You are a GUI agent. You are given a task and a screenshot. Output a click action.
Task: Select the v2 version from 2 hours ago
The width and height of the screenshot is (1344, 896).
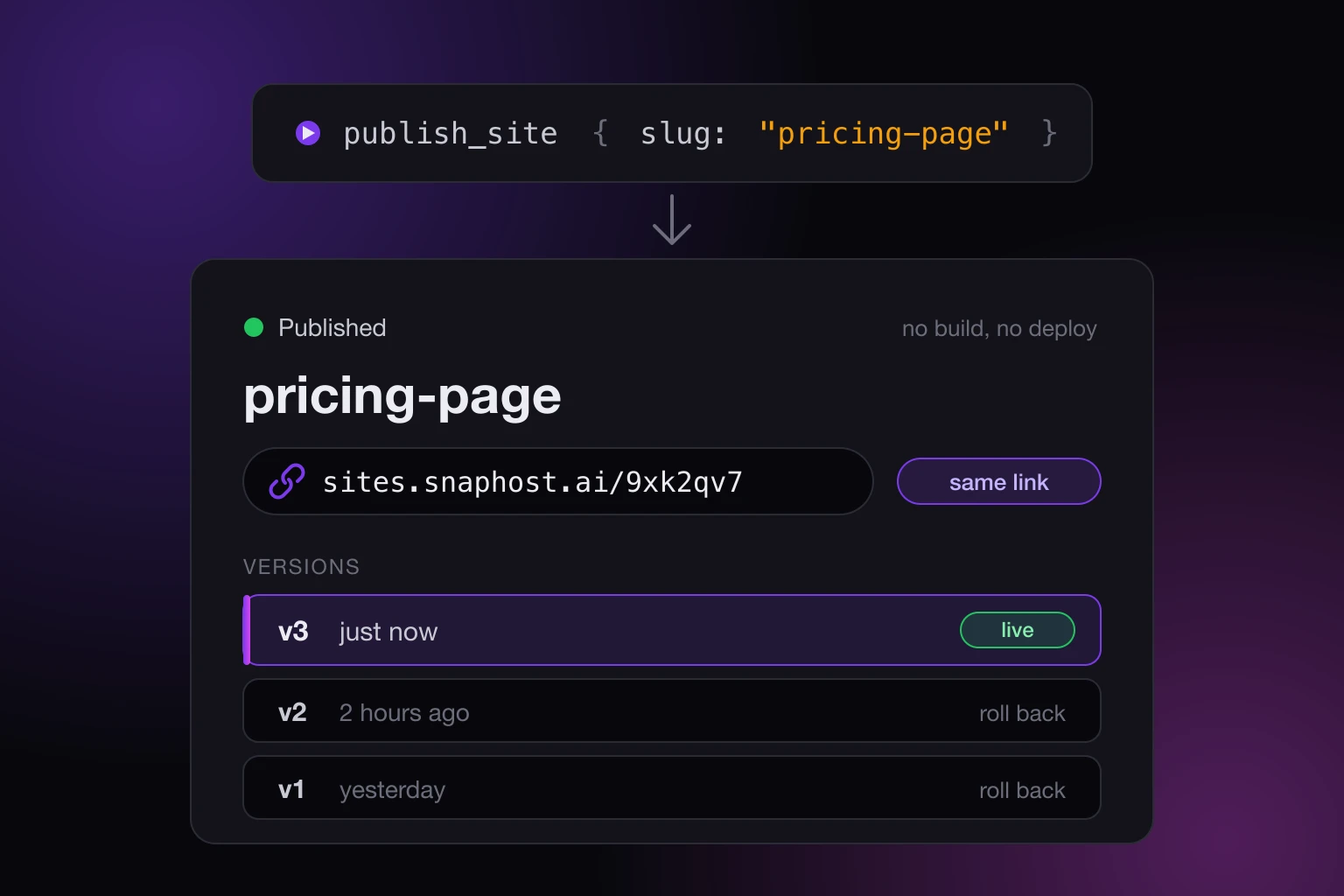672,710
